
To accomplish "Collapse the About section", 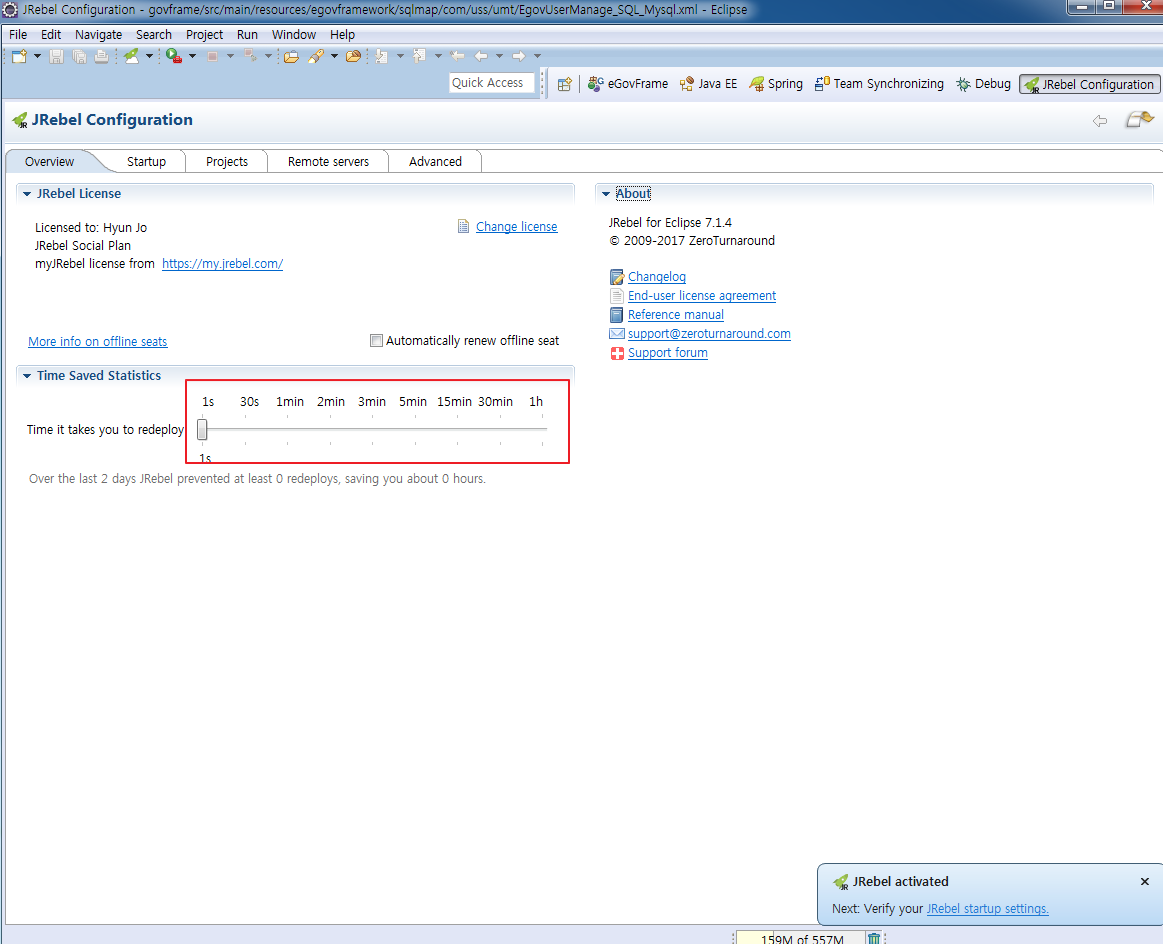I will coord(605,194).
